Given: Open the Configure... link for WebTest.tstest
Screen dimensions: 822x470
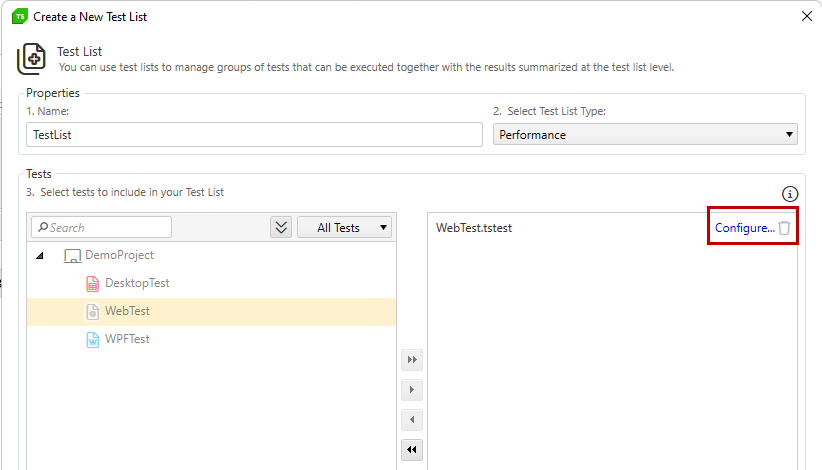Looking at the screenshot, I should pos(744,228).
